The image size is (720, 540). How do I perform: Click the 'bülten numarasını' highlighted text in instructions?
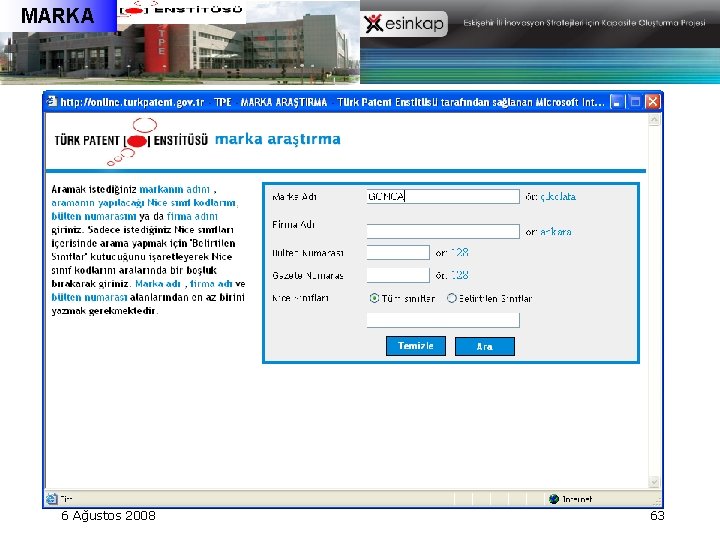pyautogui.click(x=94, y=216)
